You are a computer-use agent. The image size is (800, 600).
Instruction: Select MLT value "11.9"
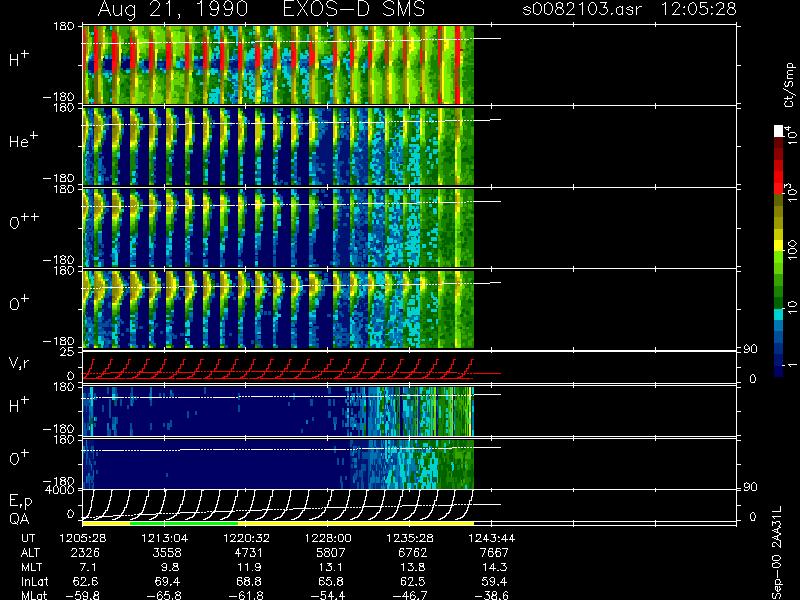point(249,567)
